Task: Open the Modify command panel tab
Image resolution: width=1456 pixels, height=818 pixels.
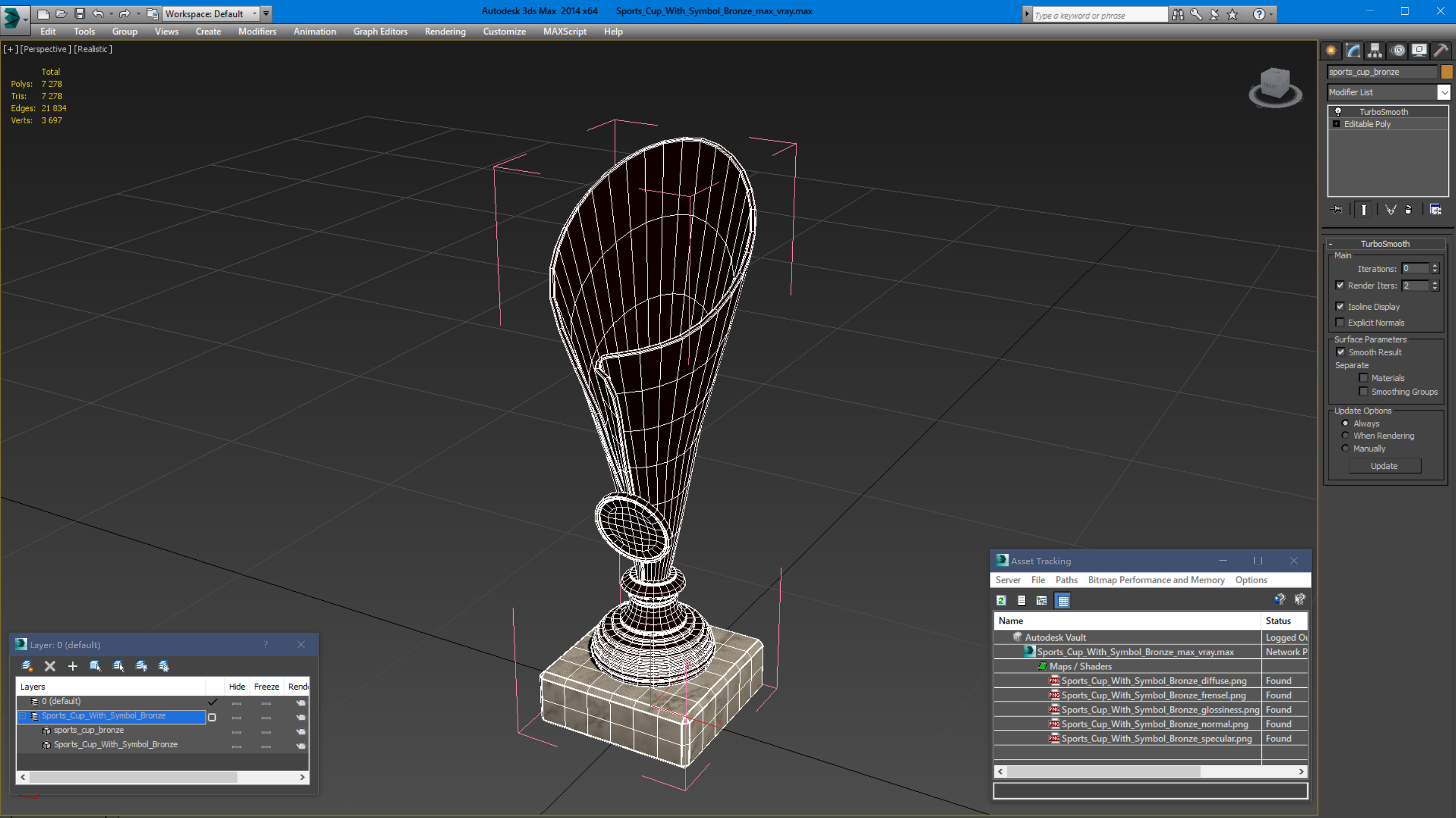Action: (1353, 51)
